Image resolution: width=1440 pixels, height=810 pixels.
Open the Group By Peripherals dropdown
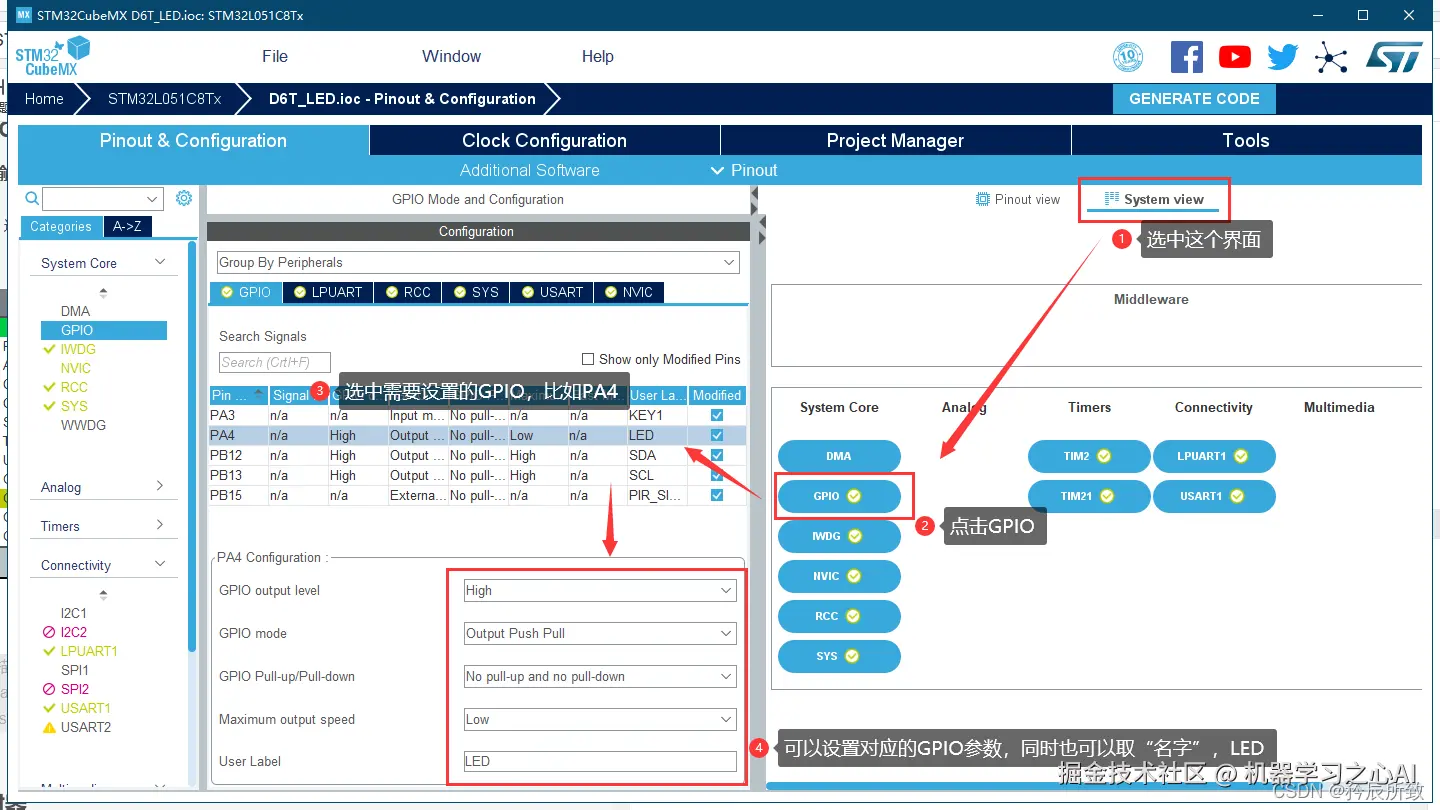(x=477, y=262)
